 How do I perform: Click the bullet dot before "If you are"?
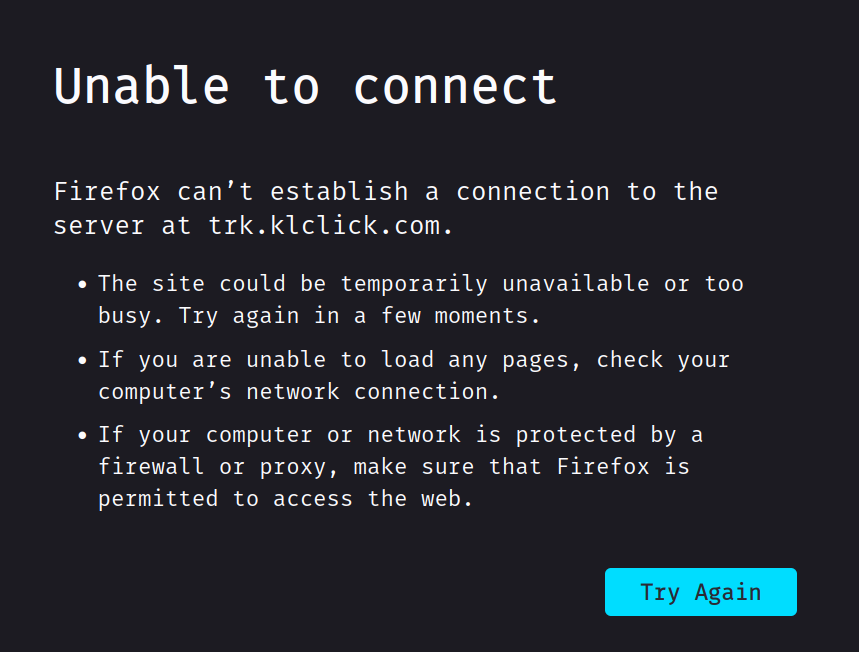point(82,361)
